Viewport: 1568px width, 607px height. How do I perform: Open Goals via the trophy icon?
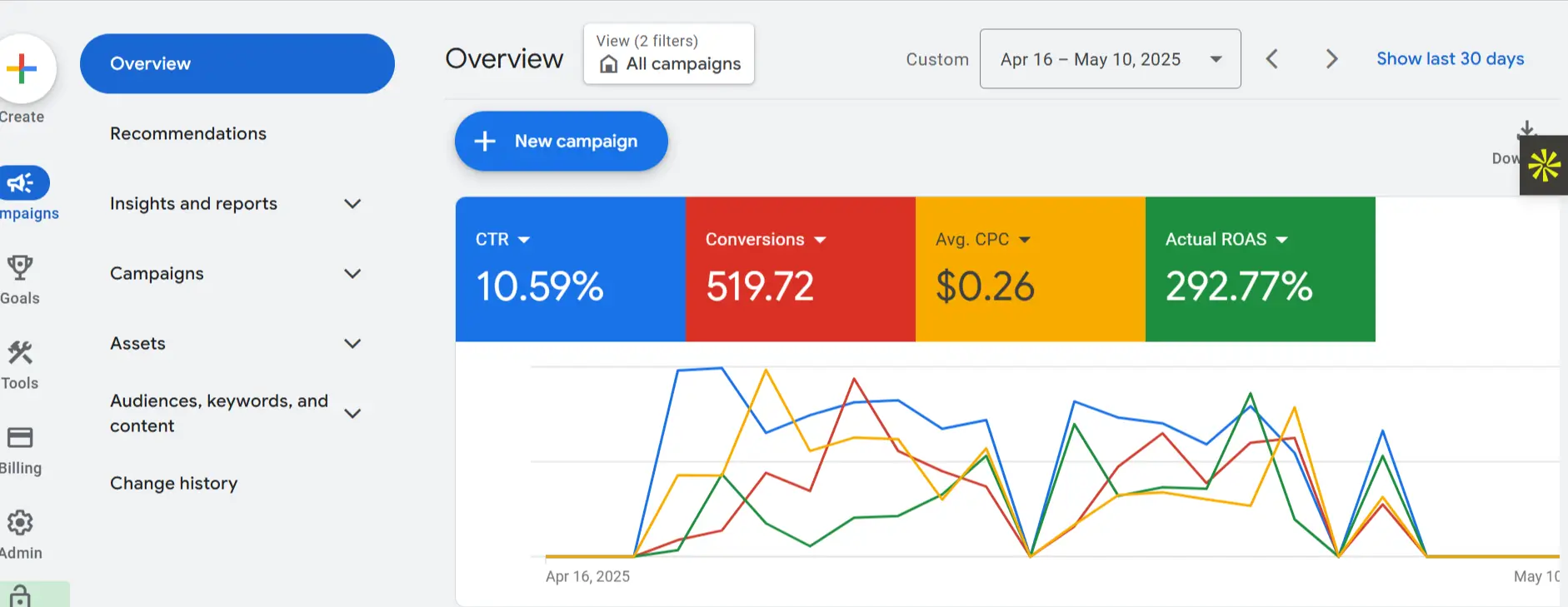(20, 268)
